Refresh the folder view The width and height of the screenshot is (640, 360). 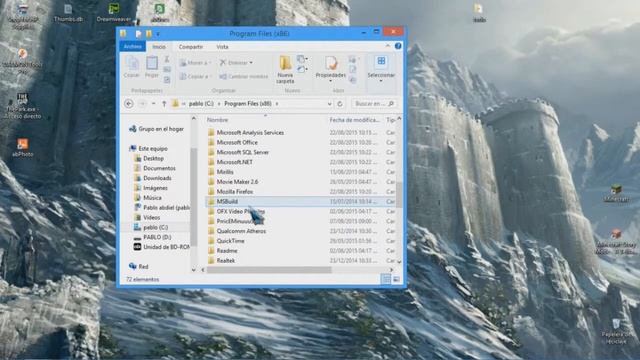click(340, 104)
